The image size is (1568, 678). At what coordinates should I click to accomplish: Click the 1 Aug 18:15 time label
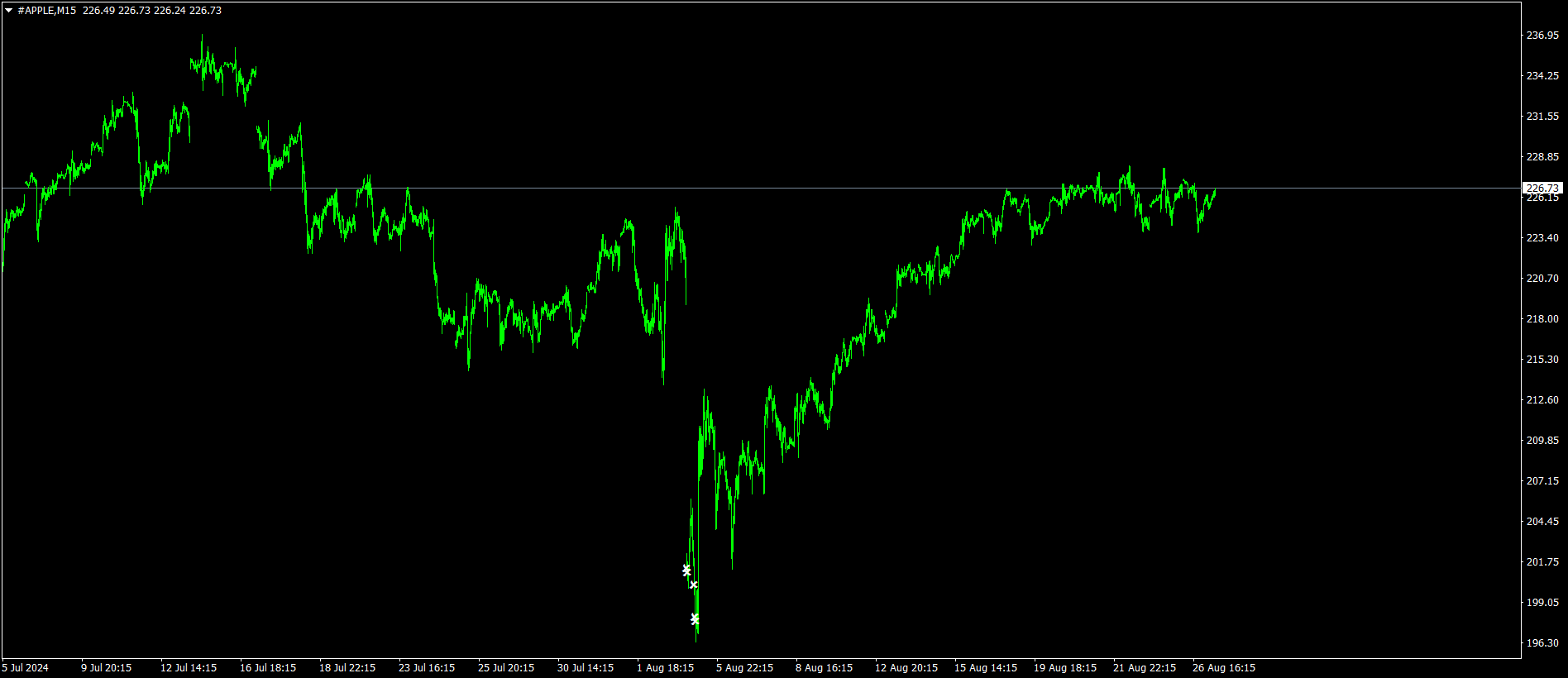(665, 668)
